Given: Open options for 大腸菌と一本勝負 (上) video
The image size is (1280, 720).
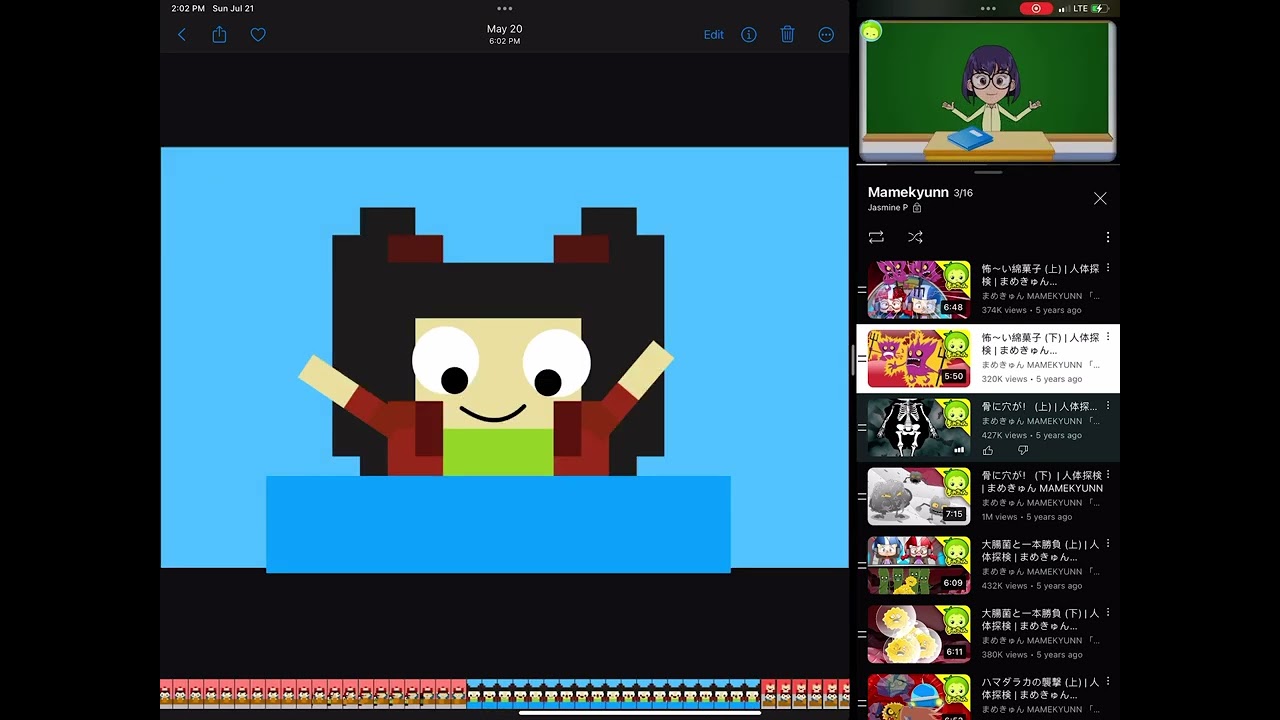Looking at the screenshot, I should click(1107, 544).
